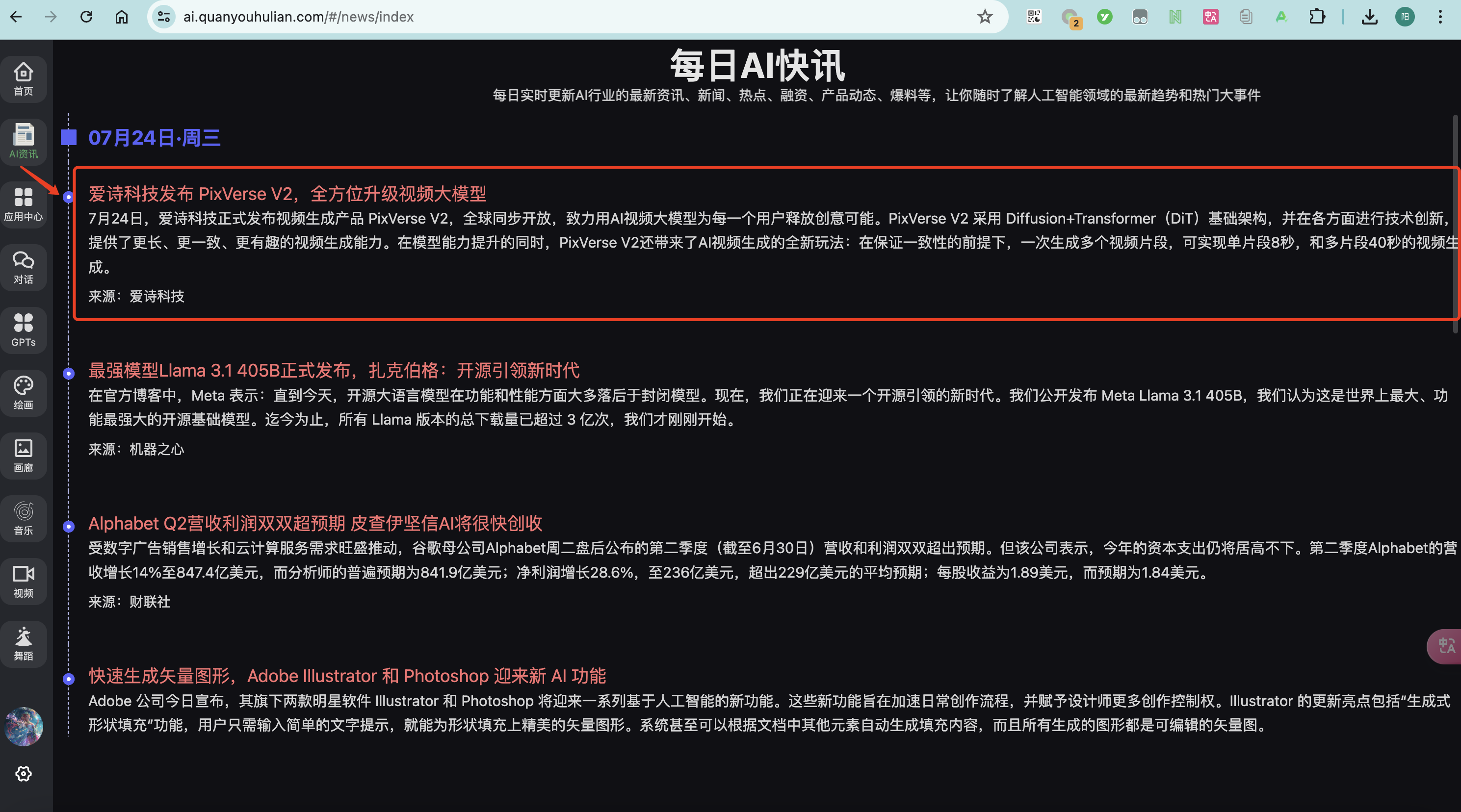
Task: Click the timeline dot beside Llama 3.1 news
Action: 69,373
